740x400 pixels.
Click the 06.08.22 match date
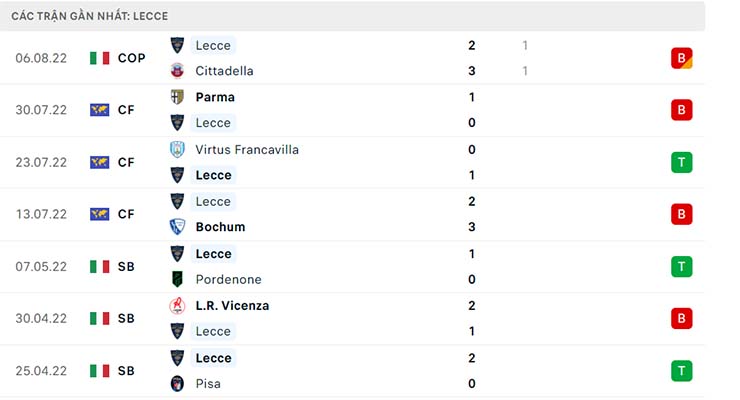click(41, 58)
